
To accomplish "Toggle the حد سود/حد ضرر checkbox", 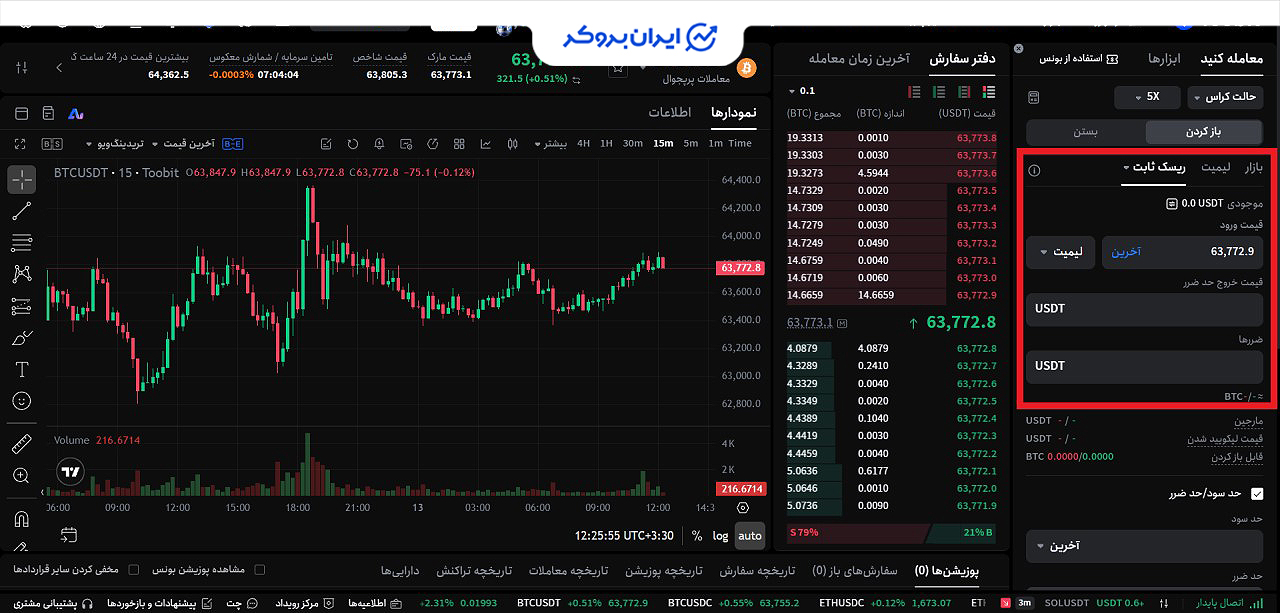I will (x=1257, y=493).
